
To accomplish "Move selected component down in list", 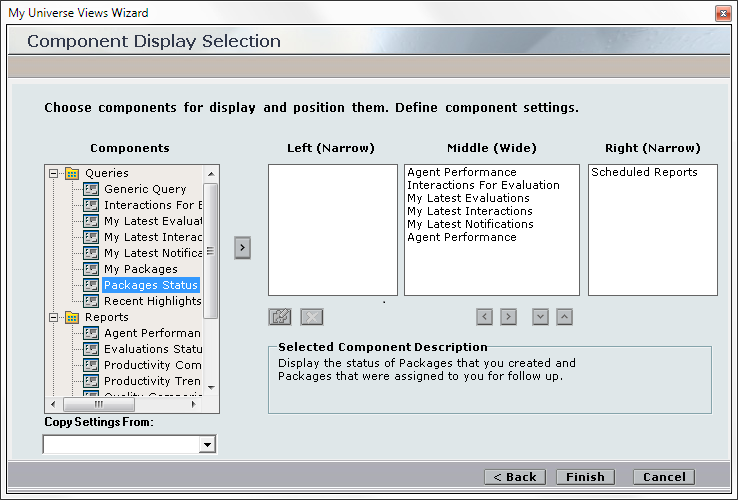I will (541, 317).
